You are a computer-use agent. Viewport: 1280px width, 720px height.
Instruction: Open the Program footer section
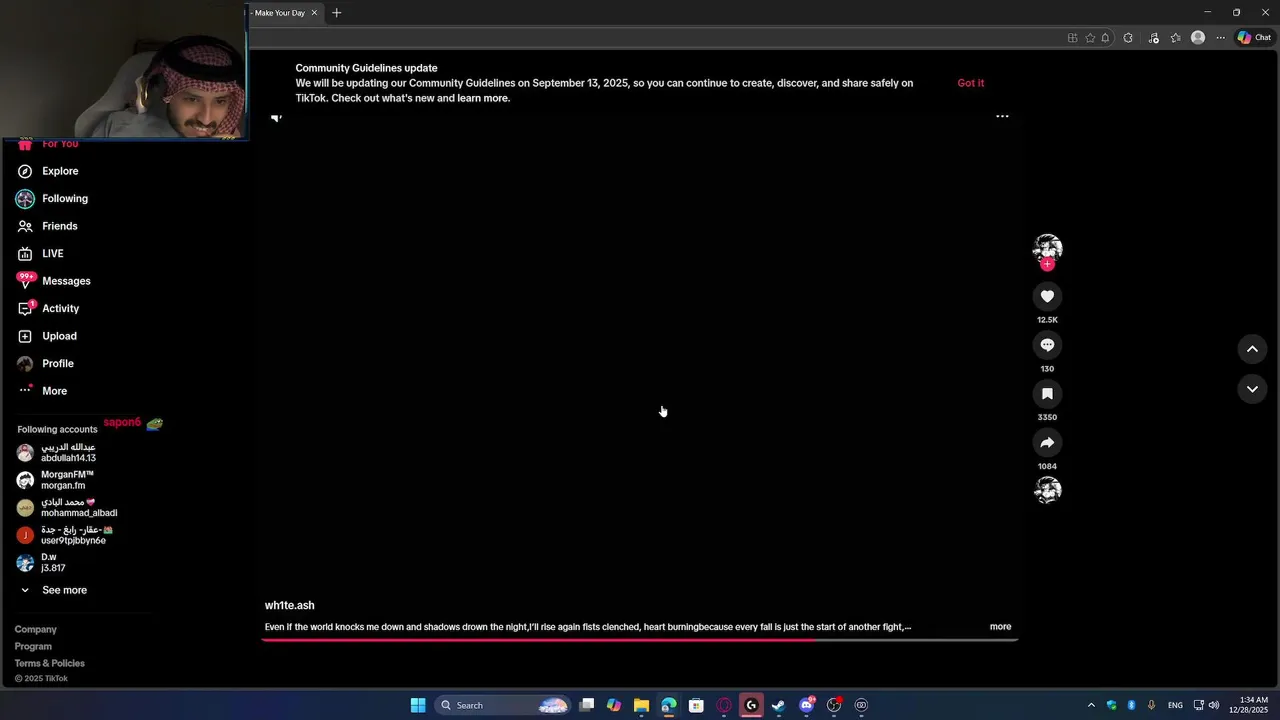click(x=33, y=647)
